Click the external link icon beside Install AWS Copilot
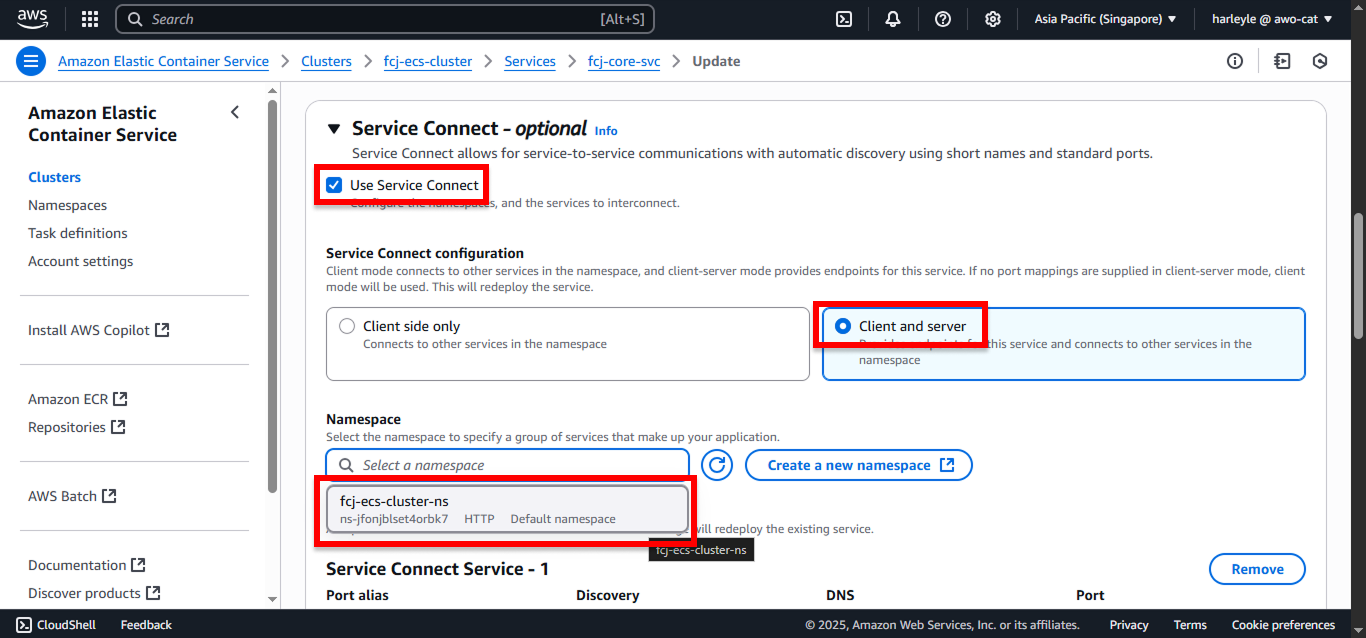 pyautogui.click(x=162, y=330)
